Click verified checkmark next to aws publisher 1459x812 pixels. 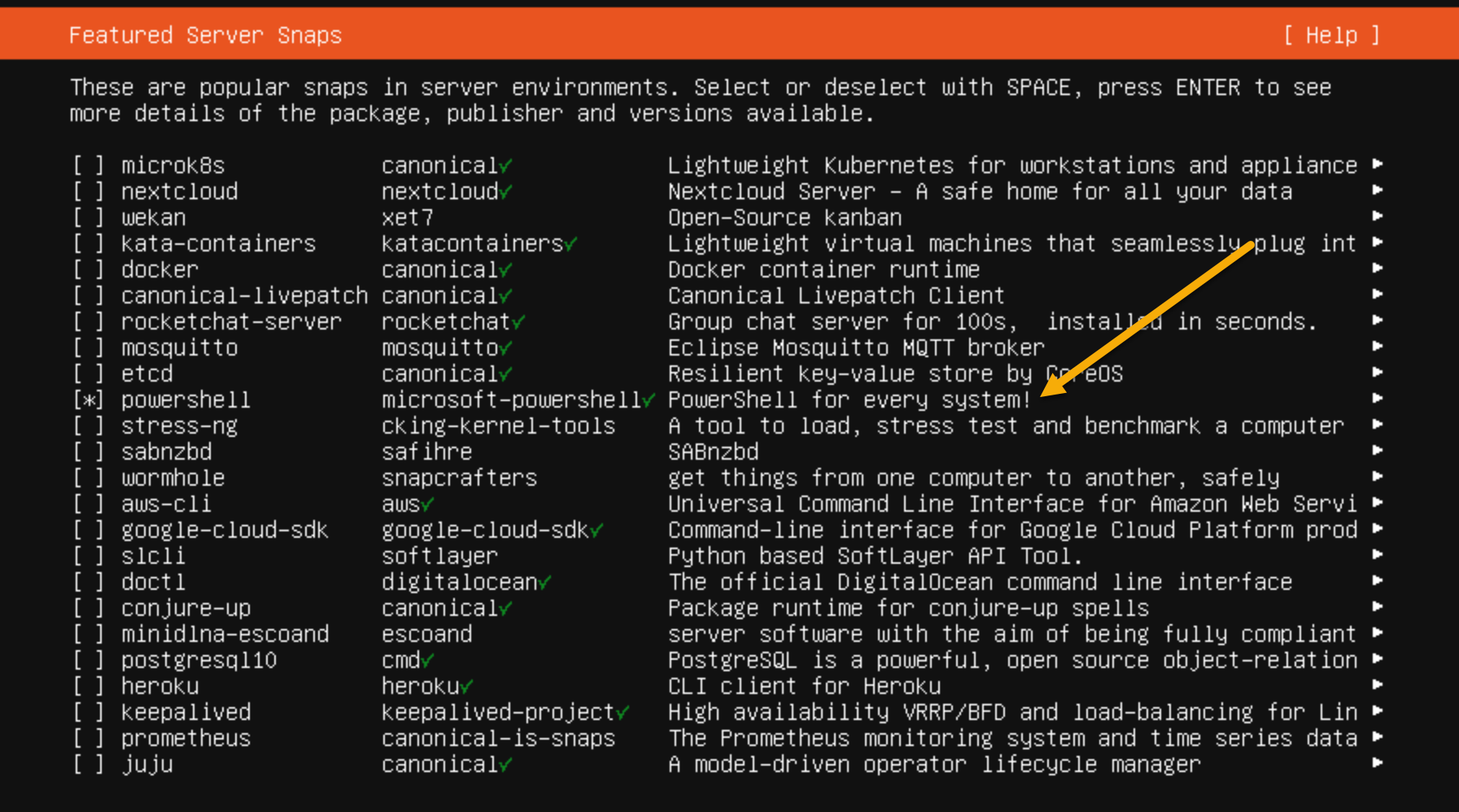coord(427,505)
